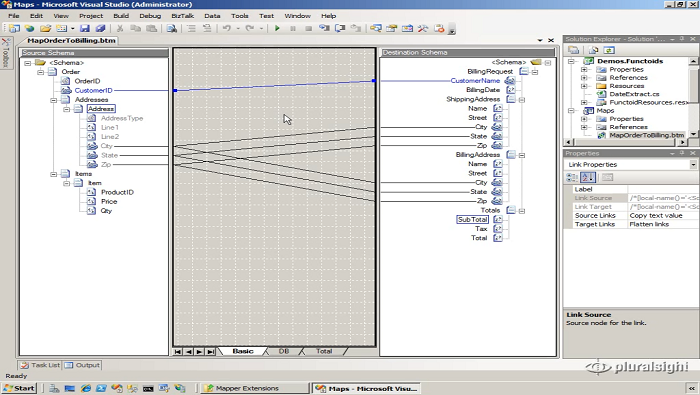The image size is (700, 395).
Task: Click the Open File folder icon
Action: click(x=46, y=29)
